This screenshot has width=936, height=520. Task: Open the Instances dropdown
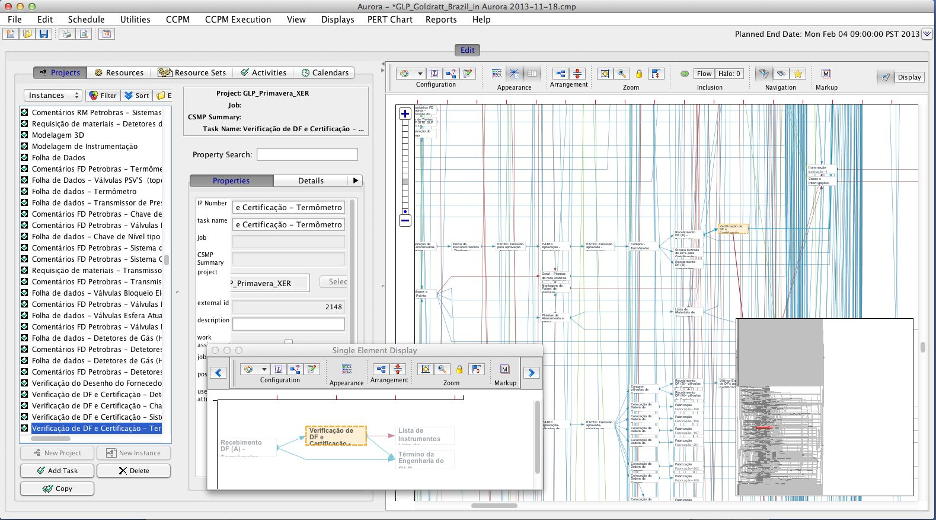click(x=52, y=96)
